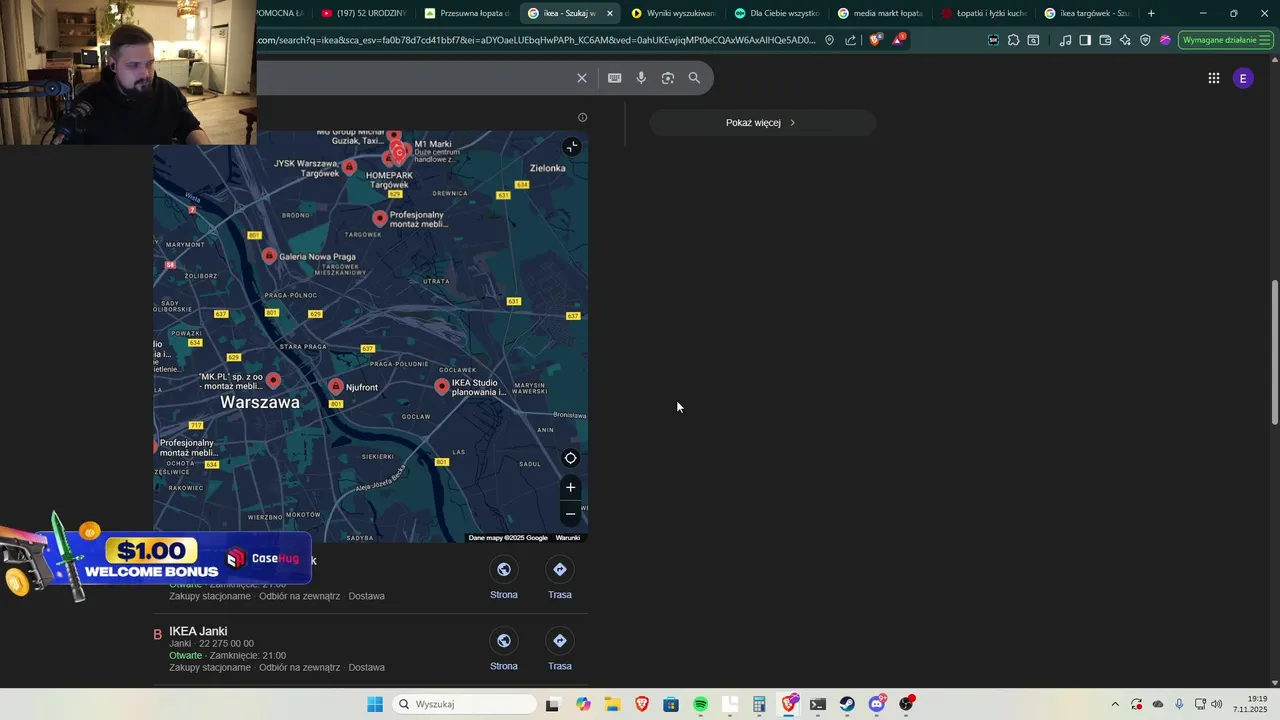Open a new browser tab
This screenshot has height=720, width=1280.
pos(1151,13)
